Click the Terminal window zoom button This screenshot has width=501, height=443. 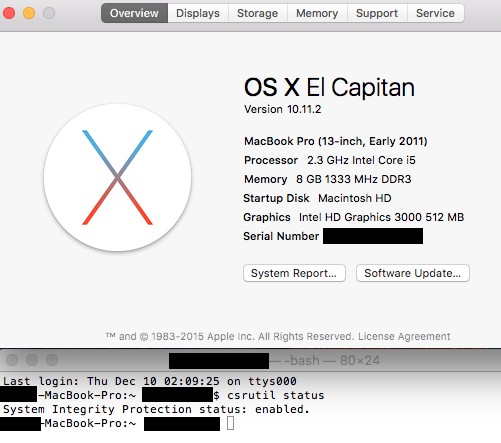coord(52,360)
